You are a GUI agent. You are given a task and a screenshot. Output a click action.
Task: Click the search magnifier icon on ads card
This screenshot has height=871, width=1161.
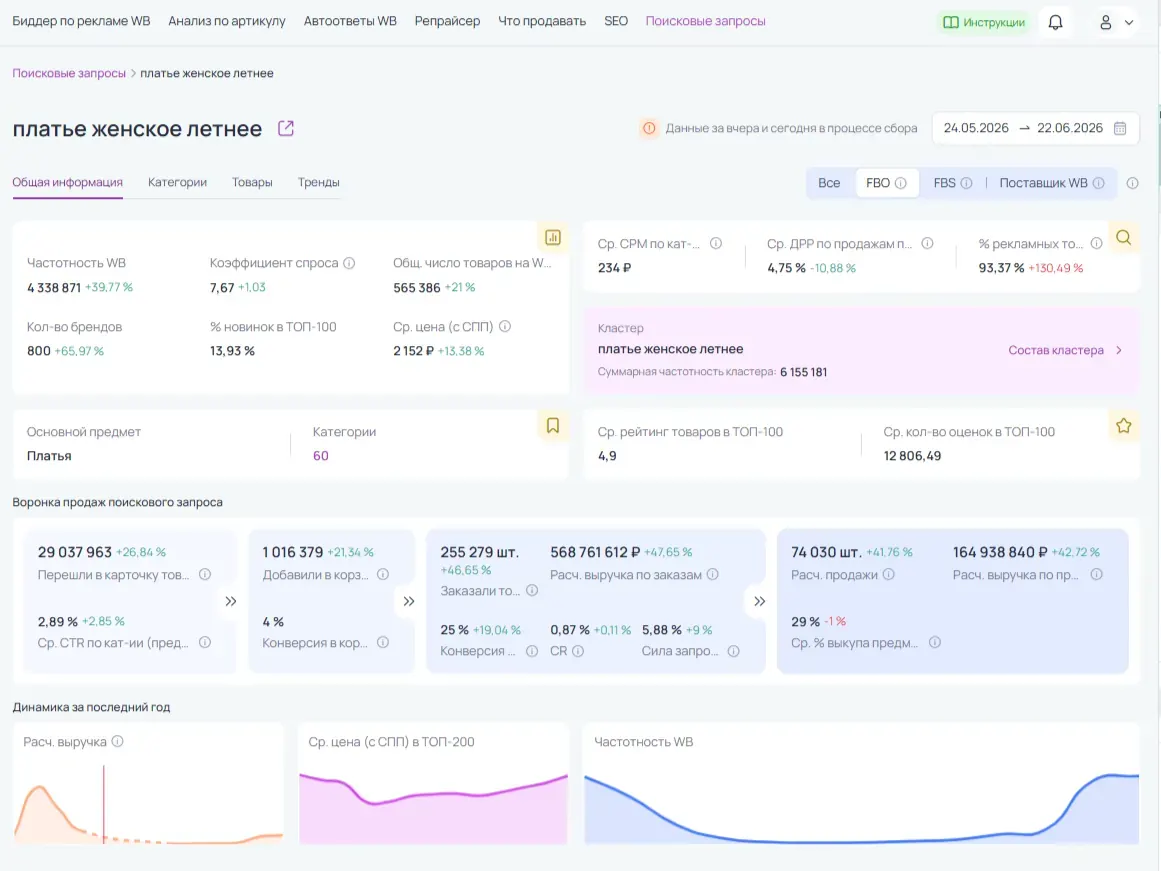(x=1123, y=237)
